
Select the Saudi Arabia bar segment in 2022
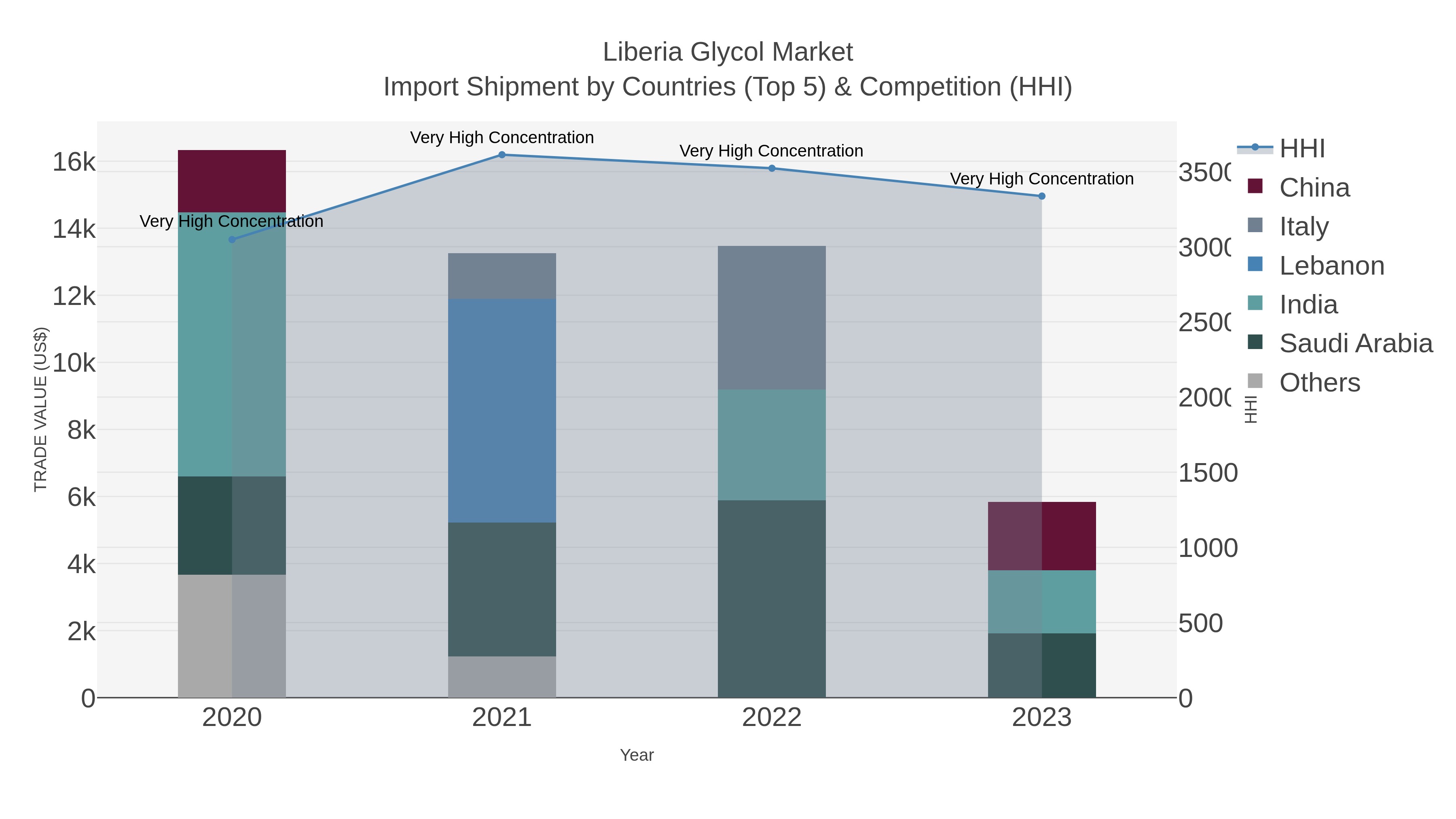pyautogui.click(x=772, y=599)
